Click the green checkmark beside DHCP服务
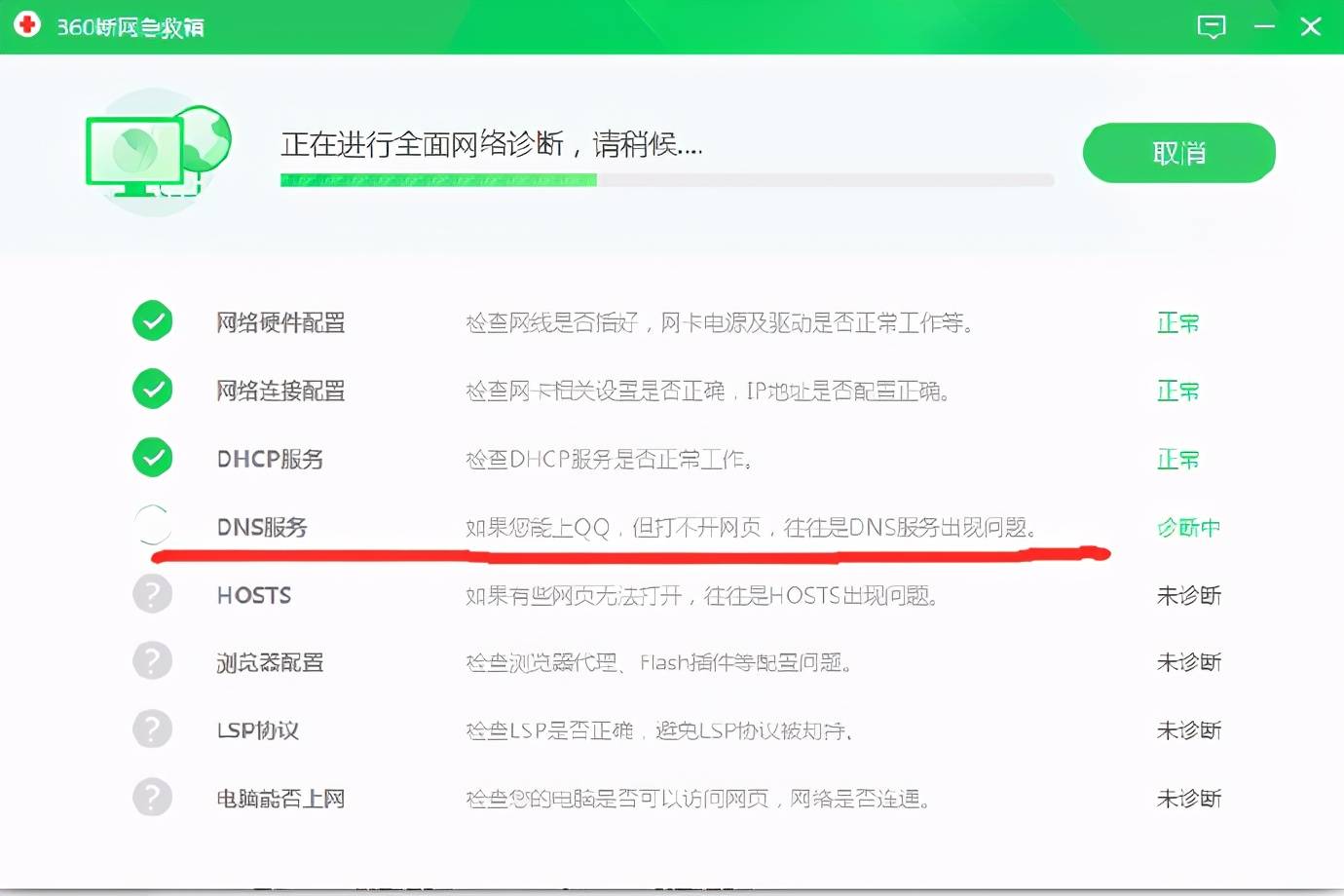Viewport: 1344px width, 896px height. (152, 457)
